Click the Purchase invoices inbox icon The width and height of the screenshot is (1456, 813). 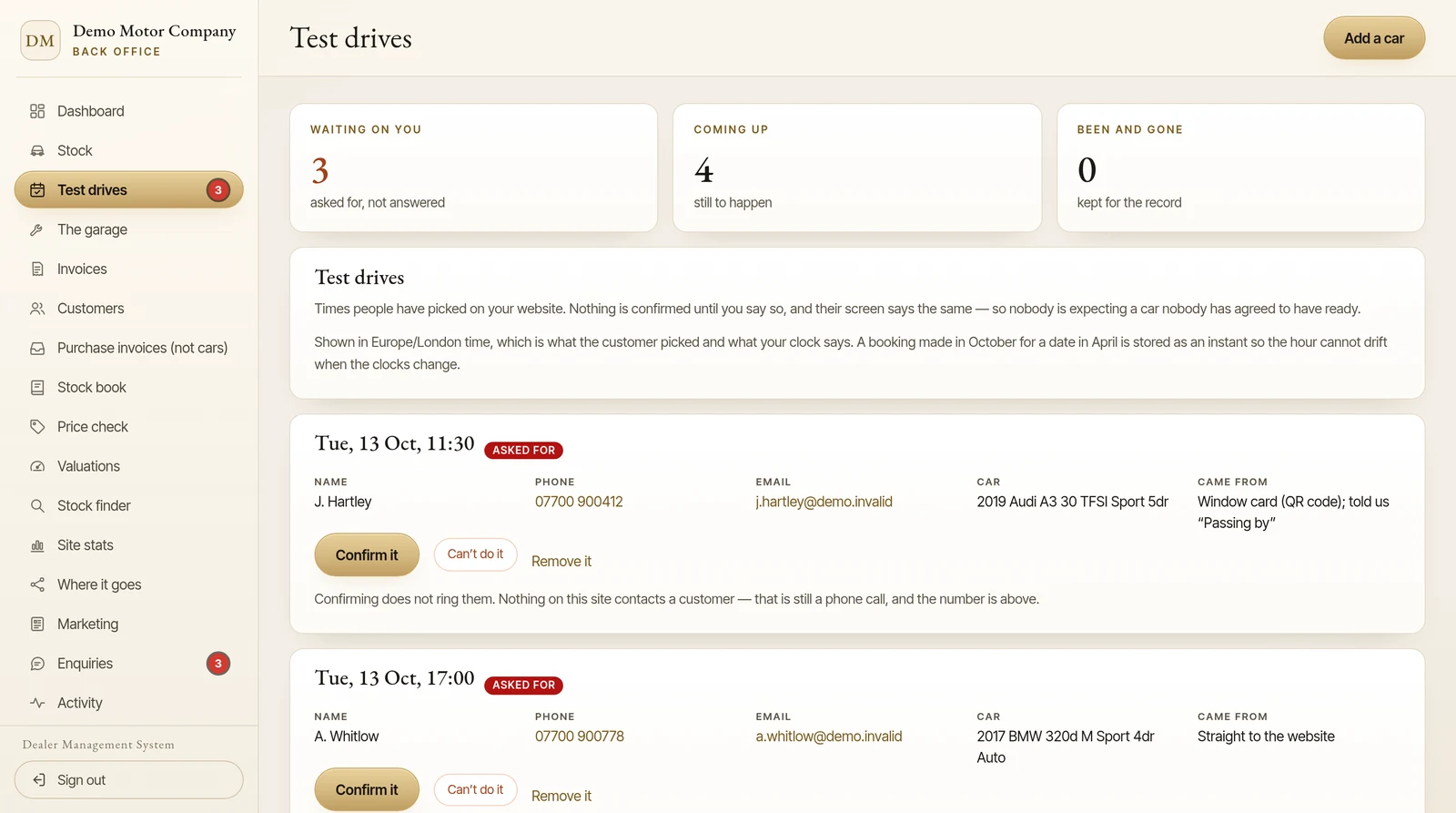(x=37, y=348)
